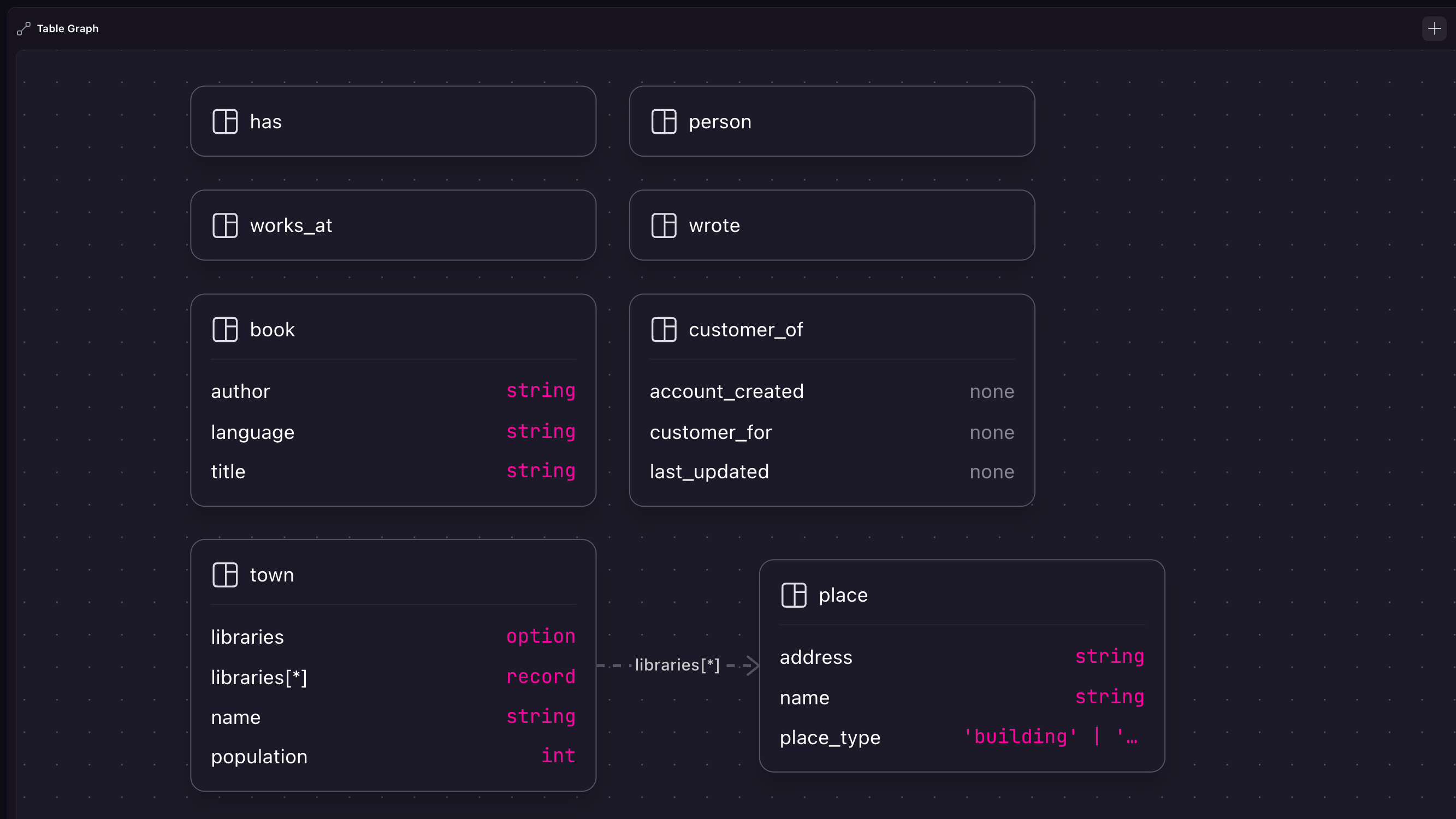The image size is (1456, 819).
Task: Click the table icon on the customer_of node
Action: (x=664, y=330)
